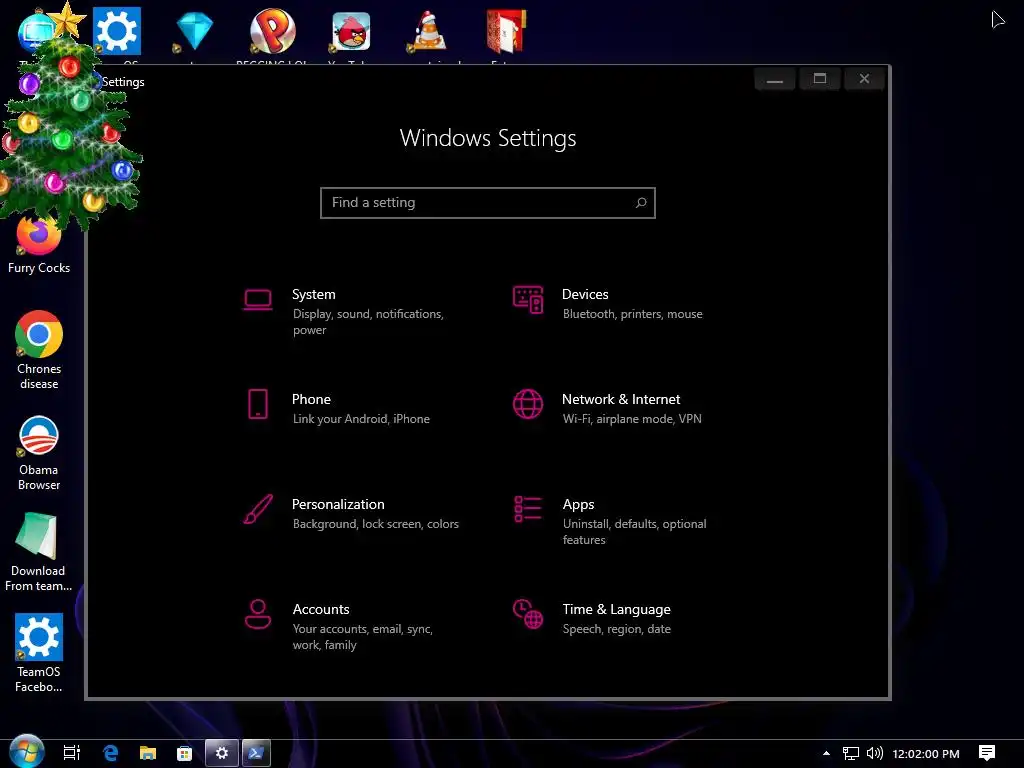Screen dimensions: 1024x768
Task: Select the VLC cone with Santa hat icon
Action: click(x=429, y=31)
